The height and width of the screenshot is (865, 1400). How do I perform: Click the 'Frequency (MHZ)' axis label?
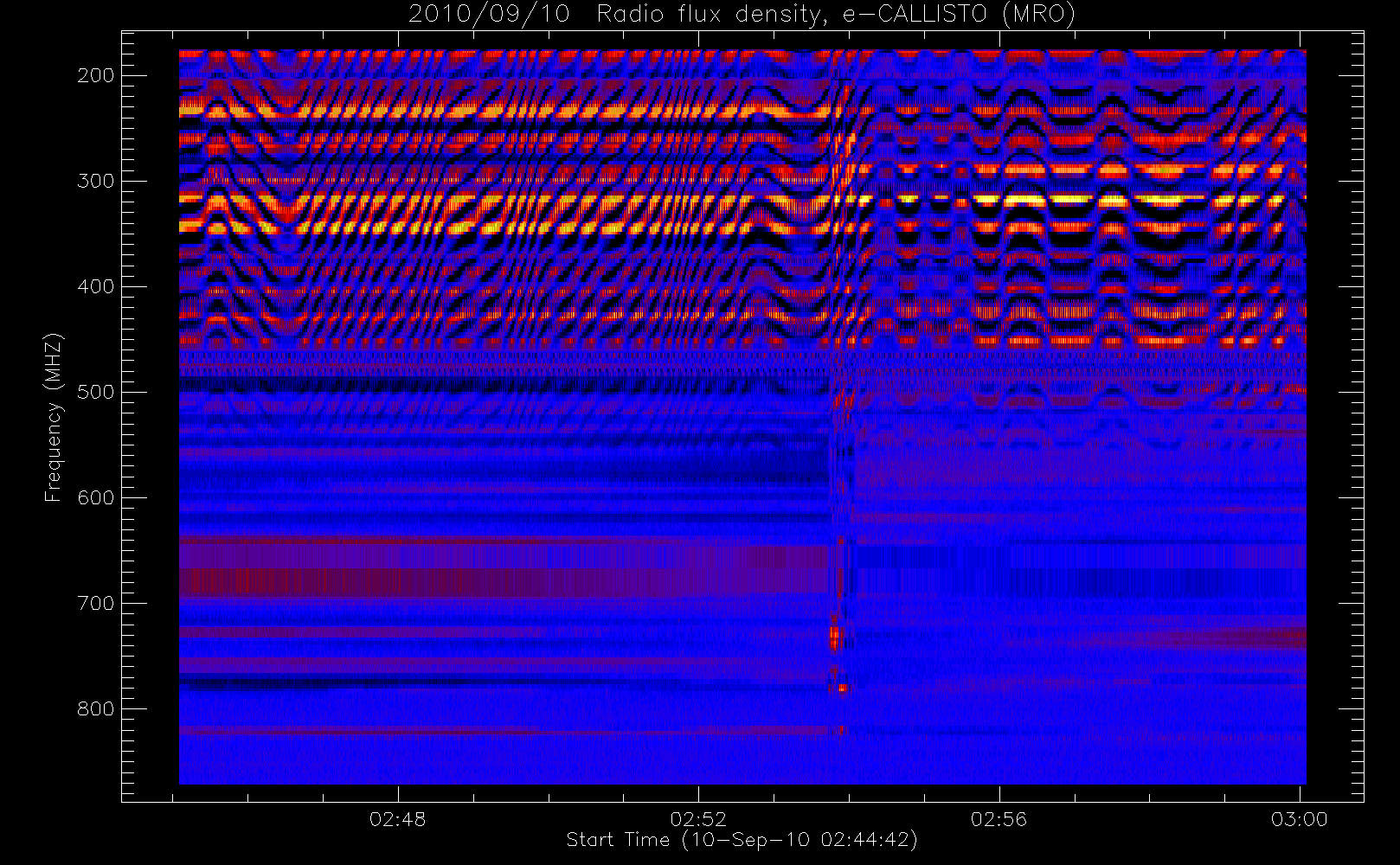click(54, 417)
